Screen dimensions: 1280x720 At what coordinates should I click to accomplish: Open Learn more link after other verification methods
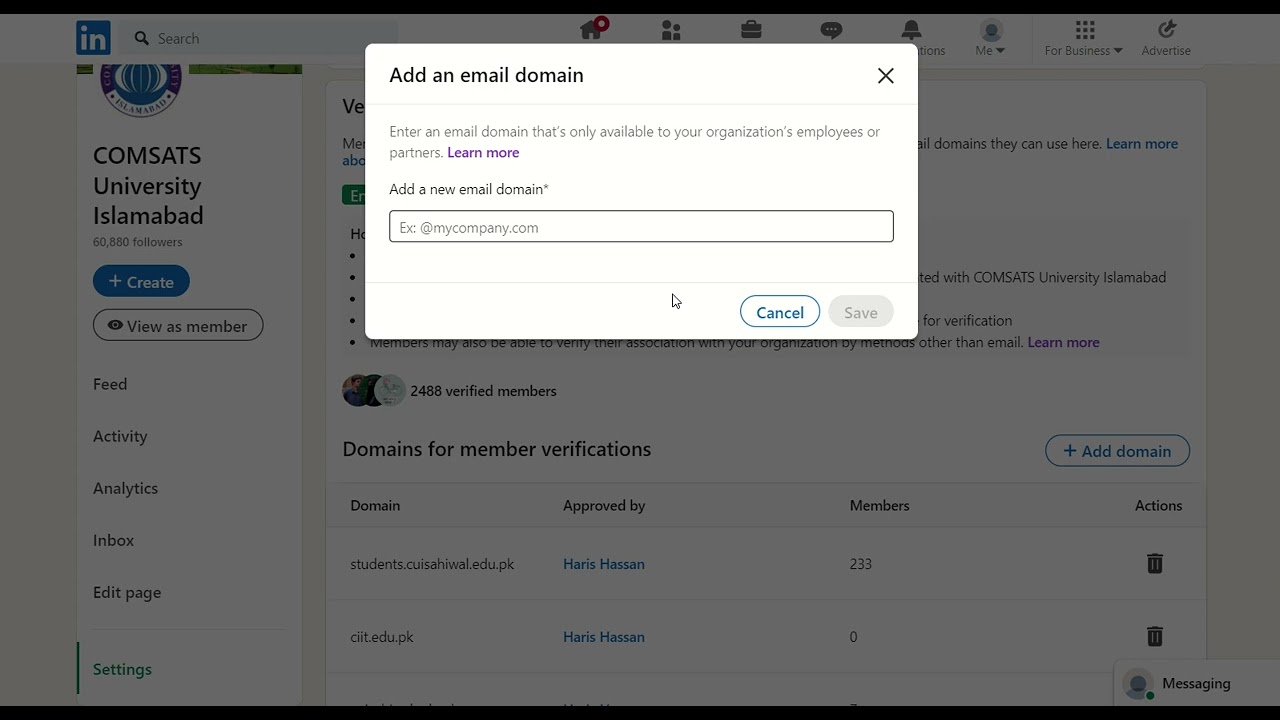coord(1063,342)
